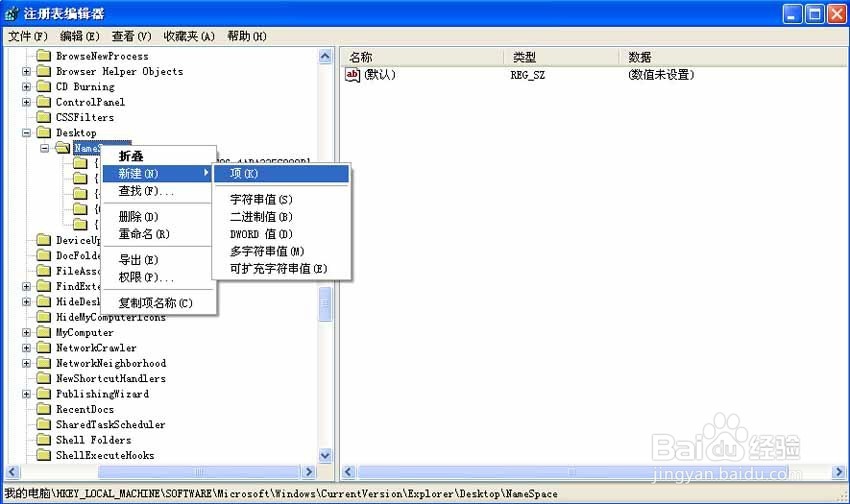Click the NewShortcutHandlers folder icon
This screenshot has height=504, width=850.
pos(43,378)
